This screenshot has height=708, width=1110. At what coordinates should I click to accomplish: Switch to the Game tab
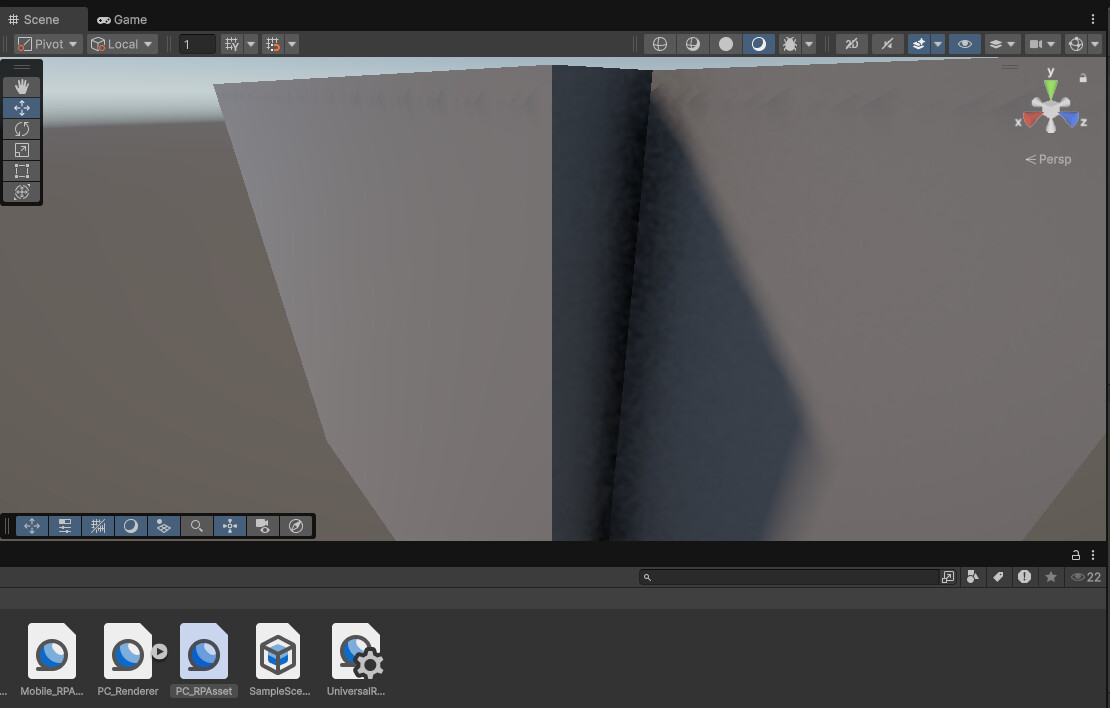click(x=122, y=19)
